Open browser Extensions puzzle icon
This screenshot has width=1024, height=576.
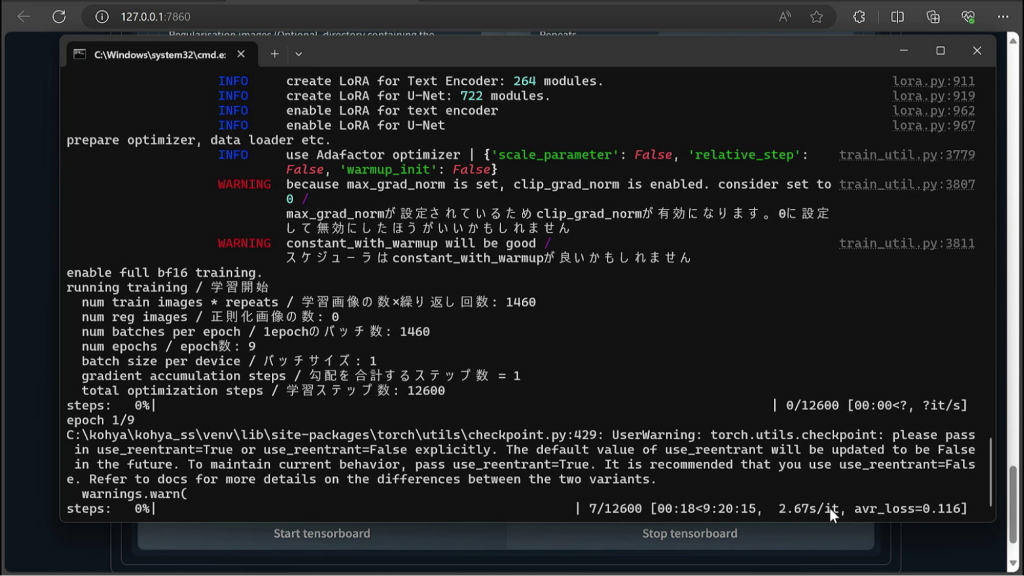[859, 17]
